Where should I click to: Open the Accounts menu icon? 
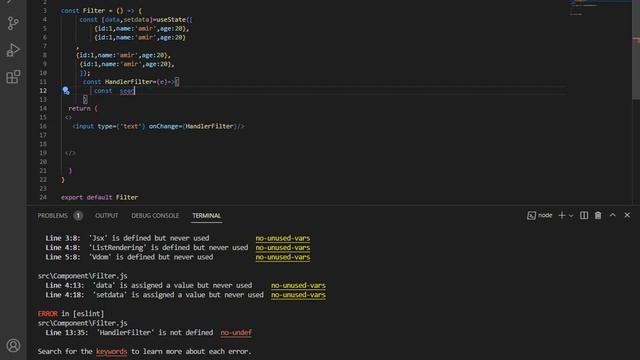13,345
